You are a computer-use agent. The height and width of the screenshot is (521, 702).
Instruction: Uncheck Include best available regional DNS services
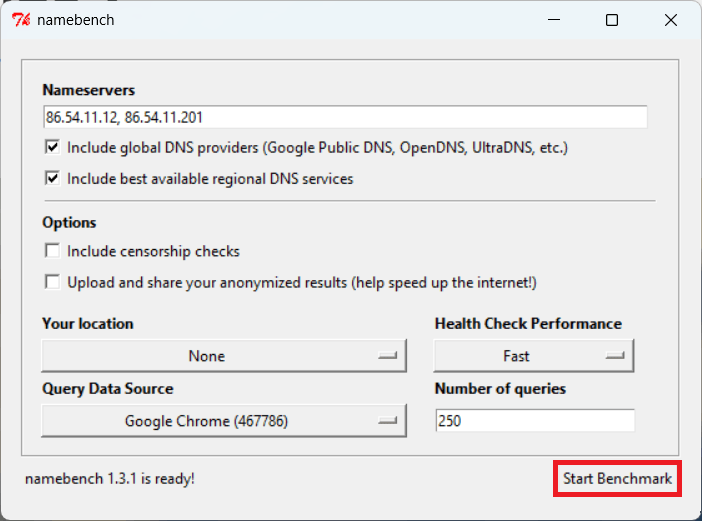(x=52, y=178)
